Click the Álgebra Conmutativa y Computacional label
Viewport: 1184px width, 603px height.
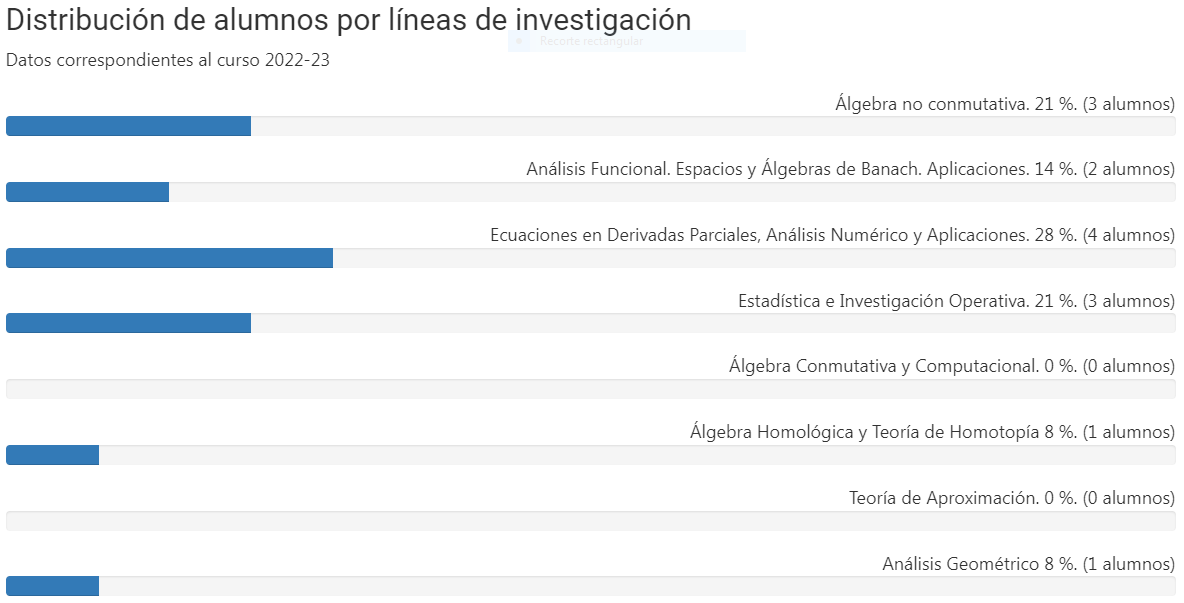click(951, 366)
